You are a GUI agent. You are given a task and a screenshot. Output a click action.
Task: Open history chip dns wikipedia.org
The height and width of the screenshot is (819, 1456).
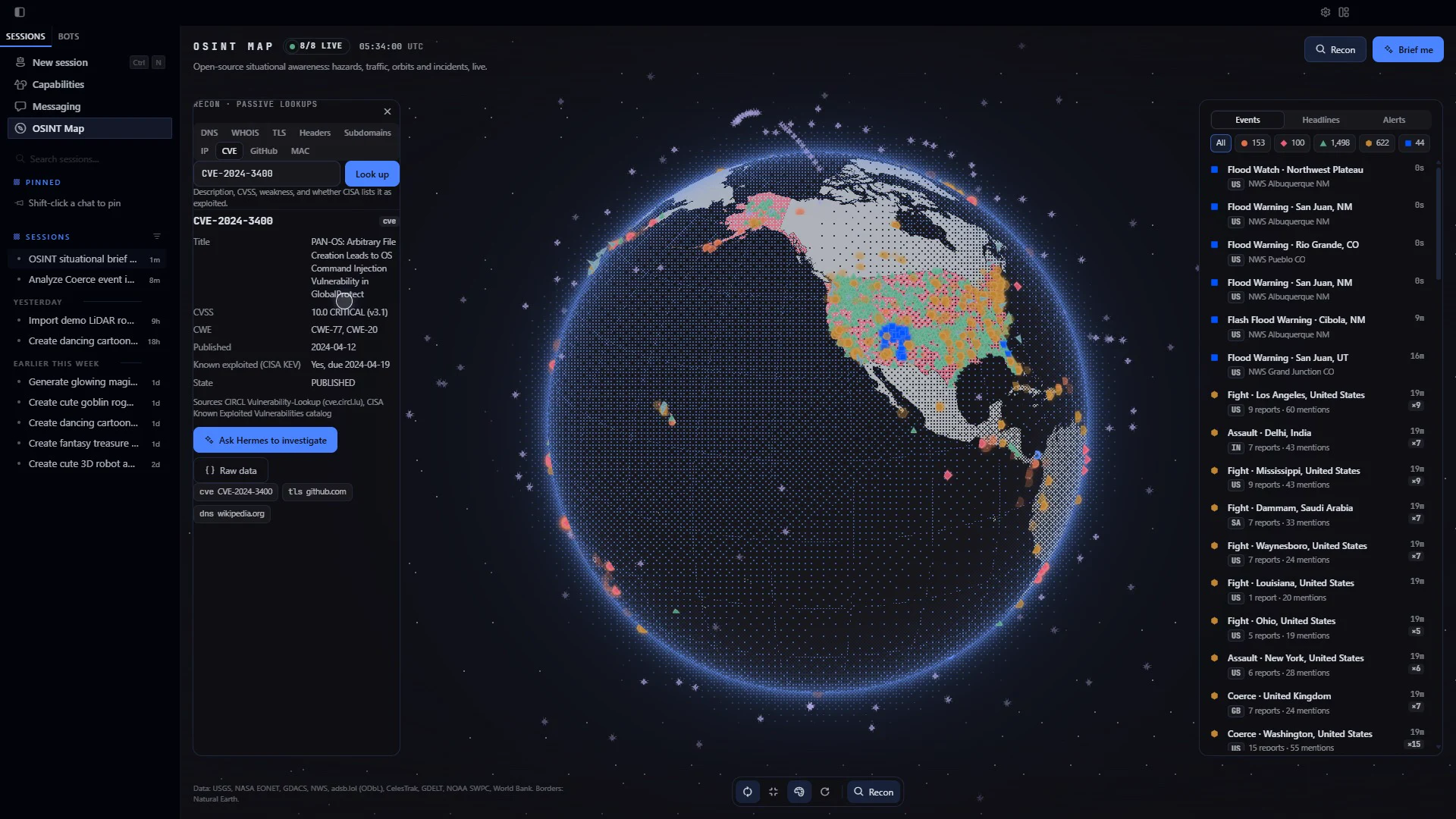[232, 513]
